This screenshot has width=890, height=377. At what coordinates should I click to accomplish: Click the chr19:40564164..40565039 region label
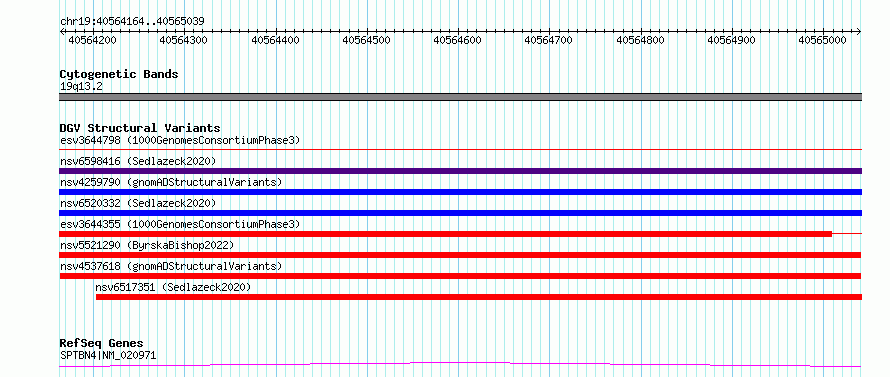tap(132, 21)
